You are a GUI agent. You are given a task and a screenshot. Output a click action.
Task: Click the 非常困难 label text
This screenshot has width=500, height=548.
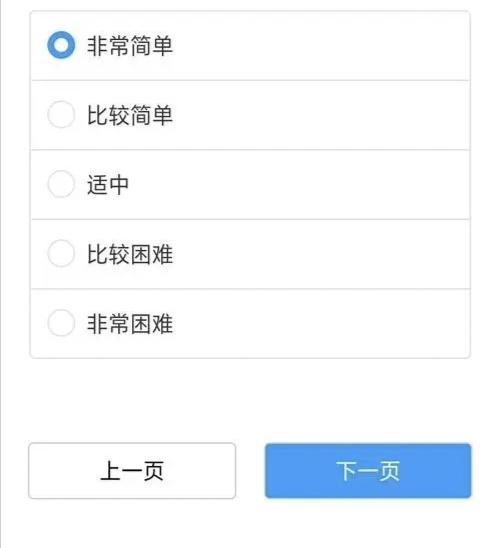pos(130,324)
